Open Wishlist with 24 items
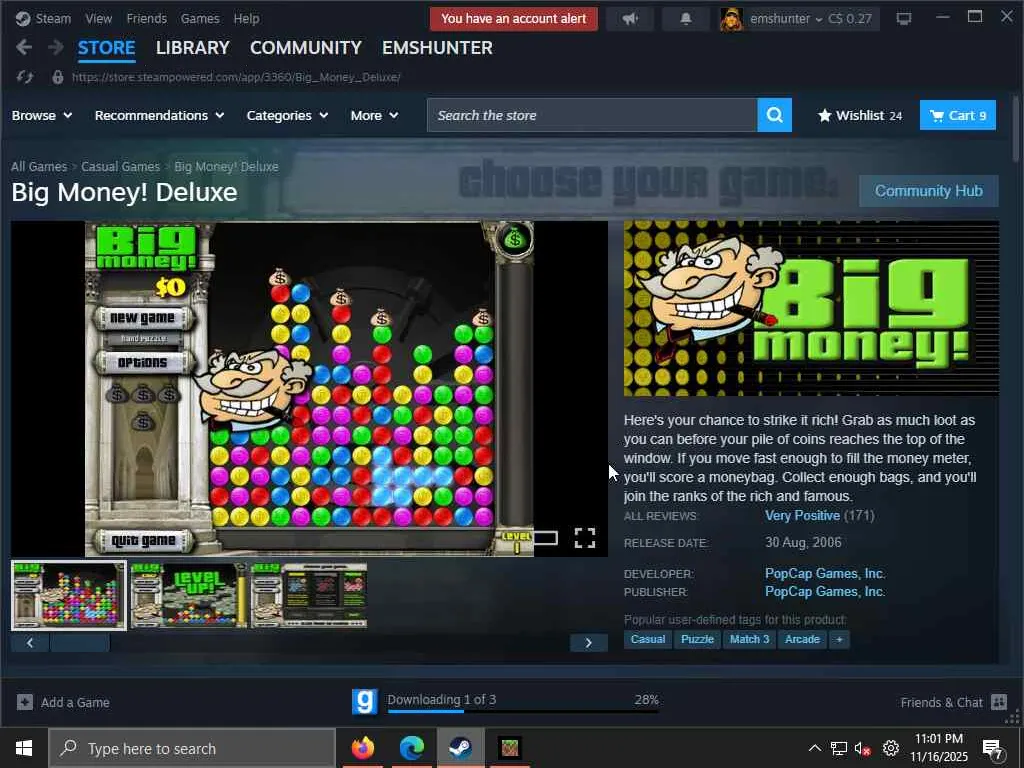The height and width of the screenshot is (768, 1024). tap(859, 116)
